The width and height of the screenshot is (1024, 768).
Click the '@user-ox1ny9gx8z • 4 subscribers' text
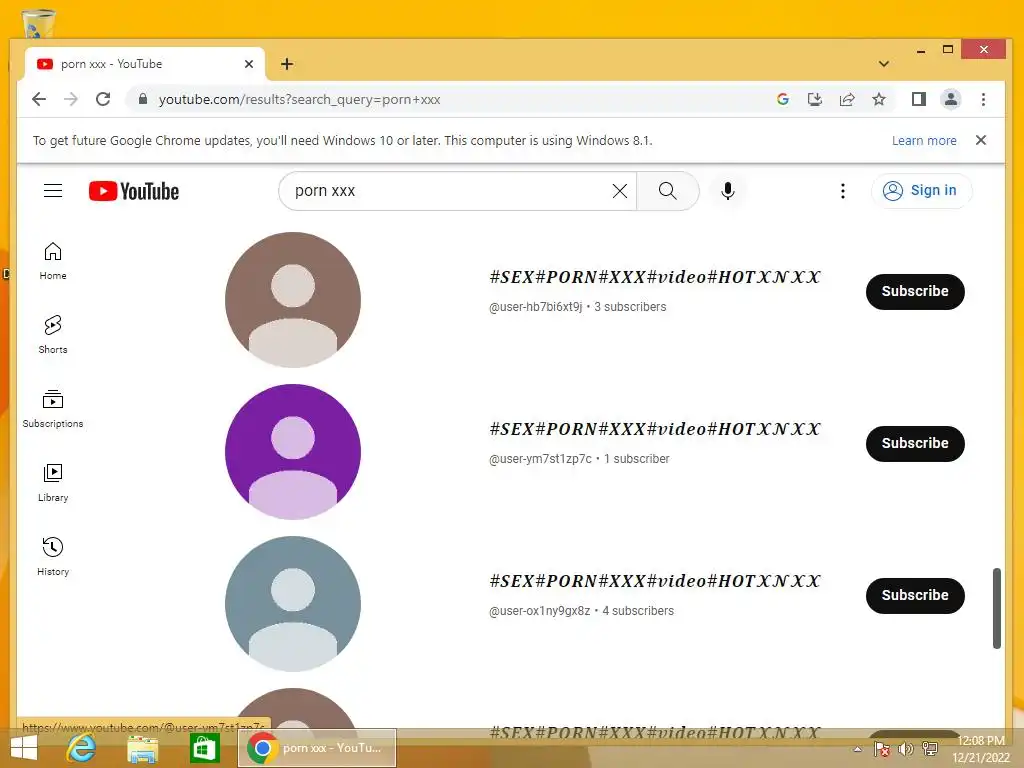tap(581, 611)
